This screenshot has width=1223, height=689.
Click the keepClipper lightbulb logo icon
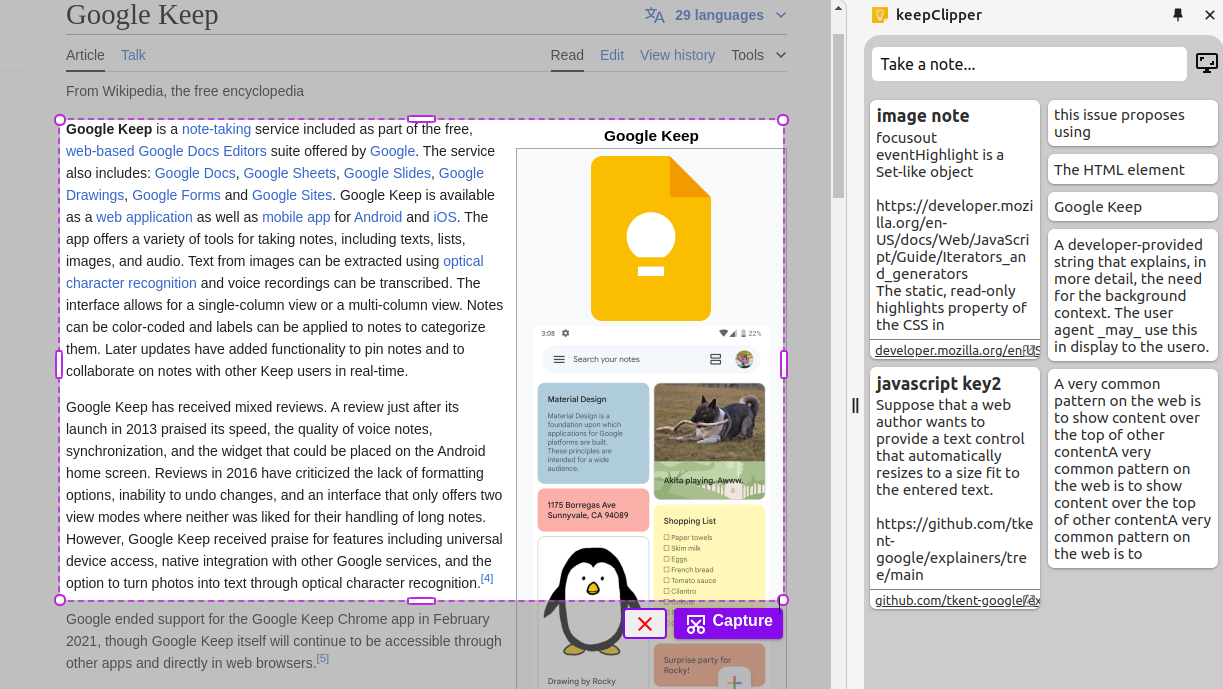coord(880,15)
